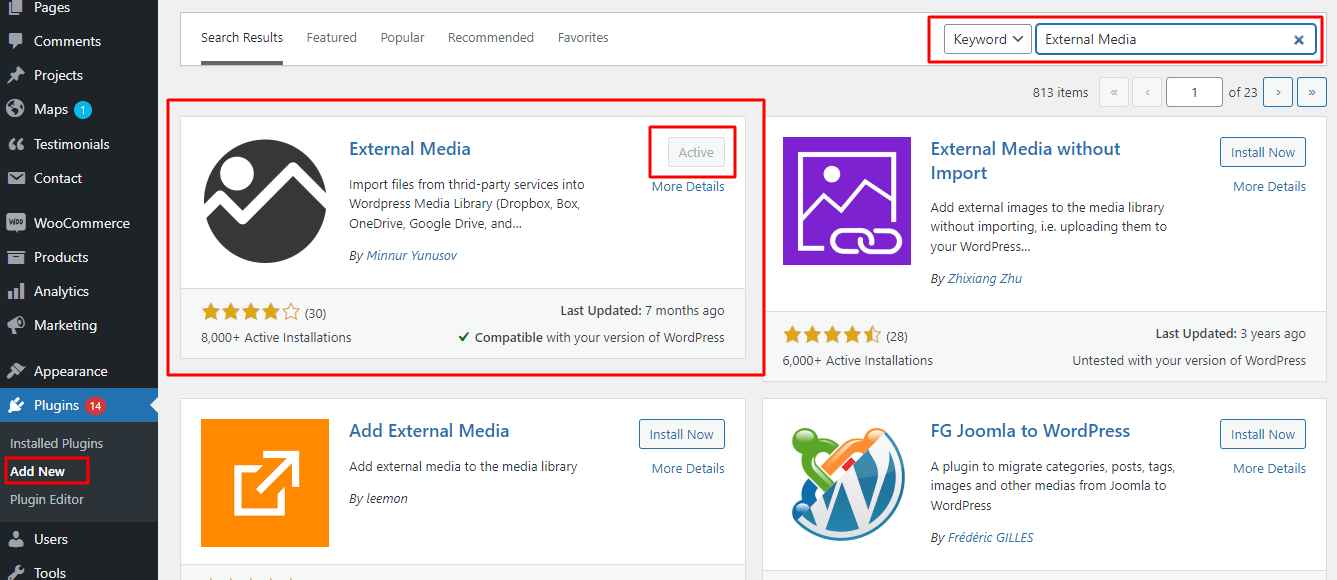Click the Testimonials quote icon
The width and height of the screenshot is (1337, 580).
[x=15, y=144]
